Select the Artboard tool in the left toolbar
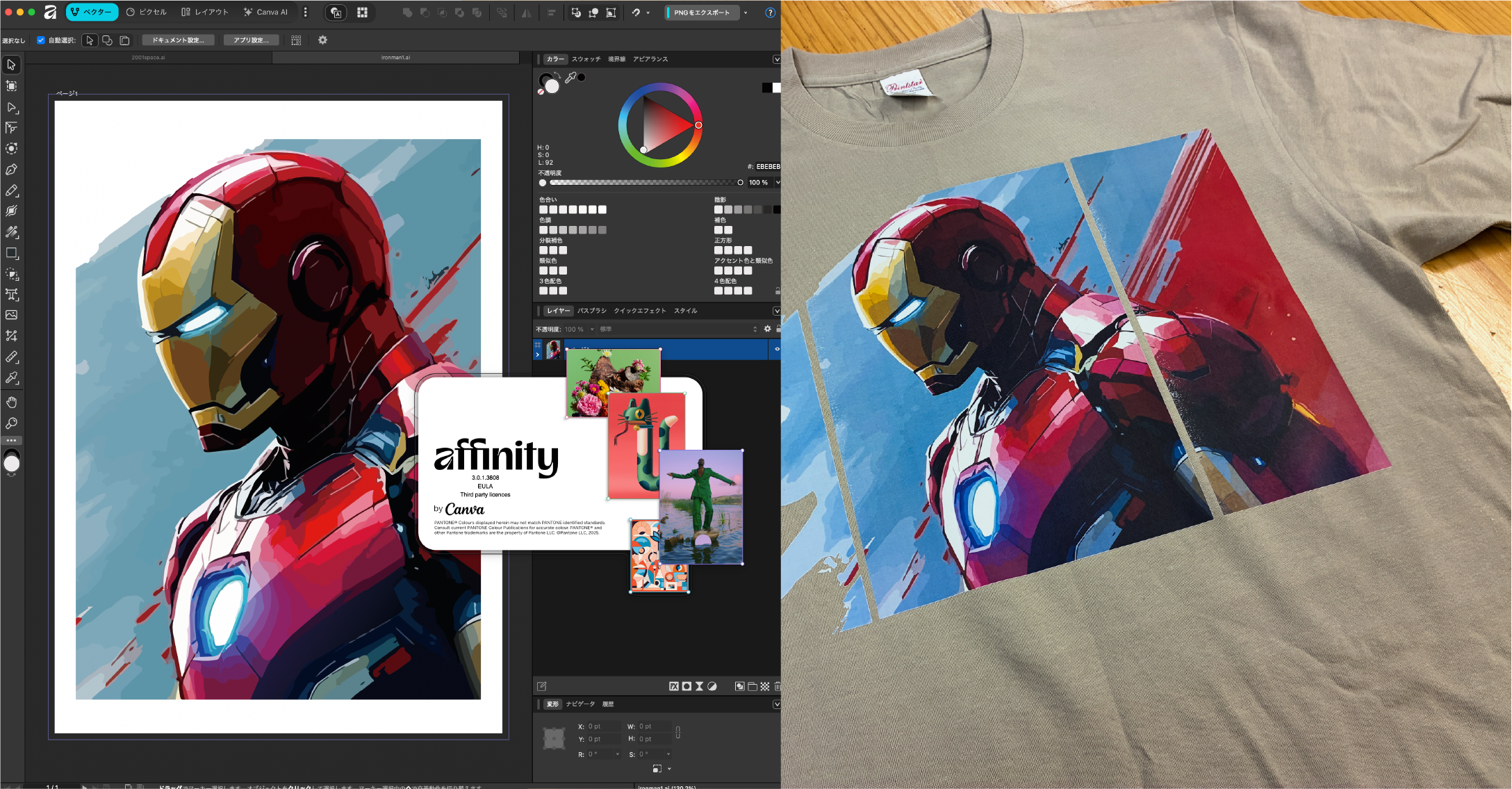 [12, 86]
